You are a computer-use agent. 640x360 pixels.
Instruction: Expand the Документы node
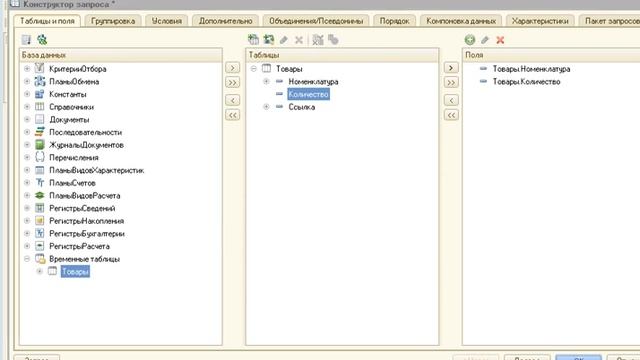(27, 120)
